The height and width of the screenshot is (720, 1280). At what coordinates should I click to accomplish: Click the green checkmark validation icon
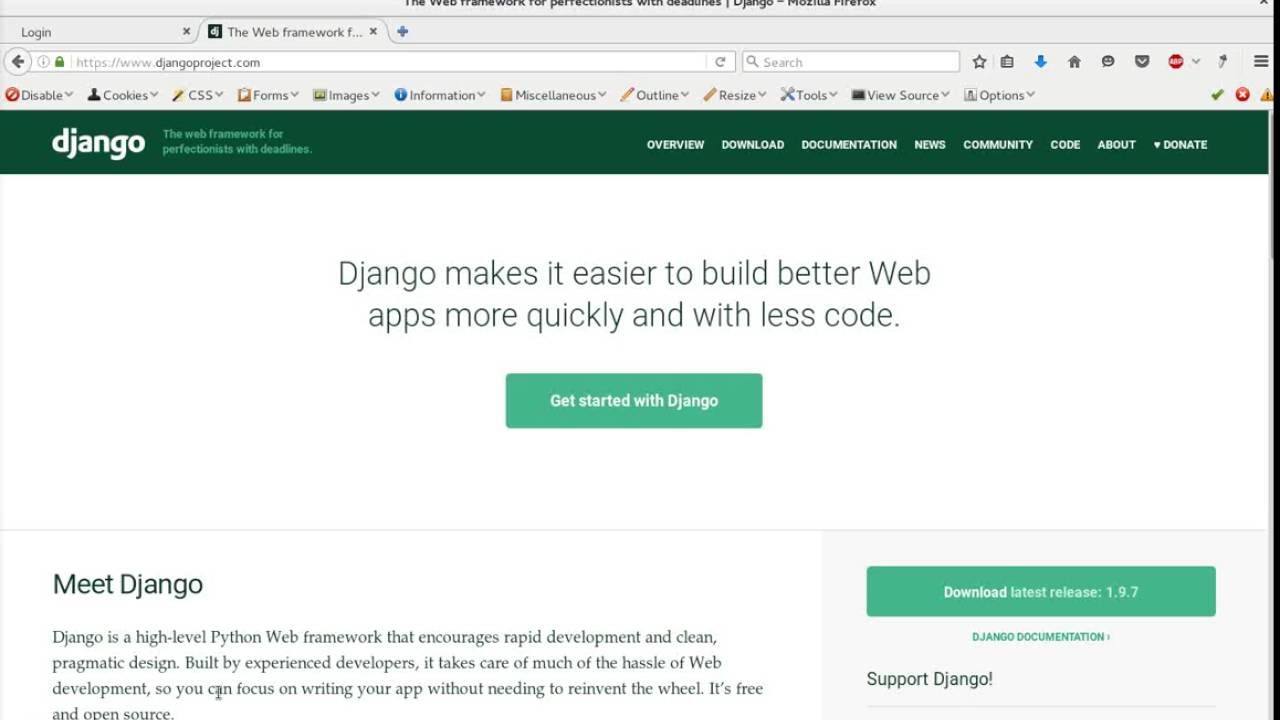tap(1217, 95)
